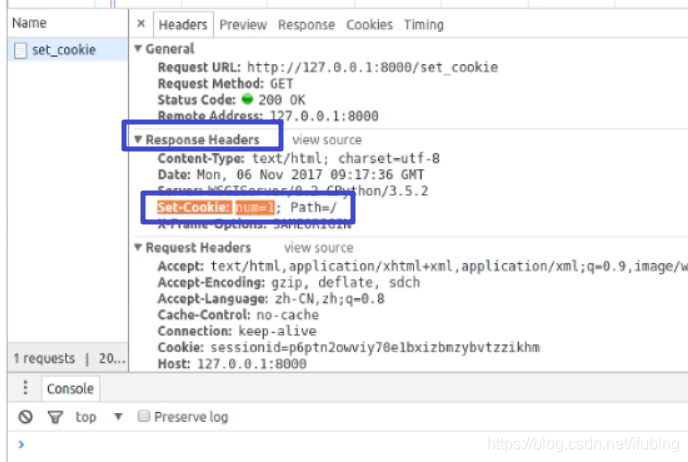Select the Set-Cookie header name

194,207
